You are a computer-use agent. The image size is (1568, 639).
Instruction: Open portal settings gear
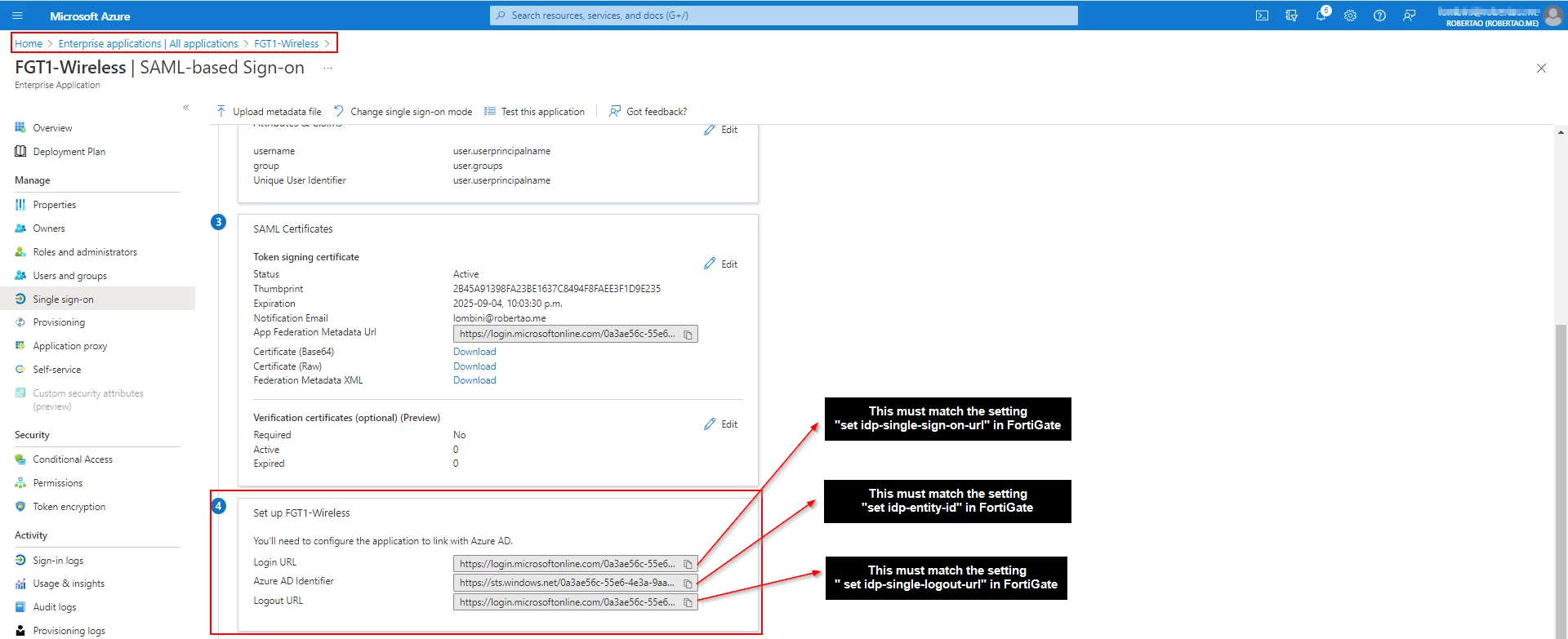(1350, 16)
